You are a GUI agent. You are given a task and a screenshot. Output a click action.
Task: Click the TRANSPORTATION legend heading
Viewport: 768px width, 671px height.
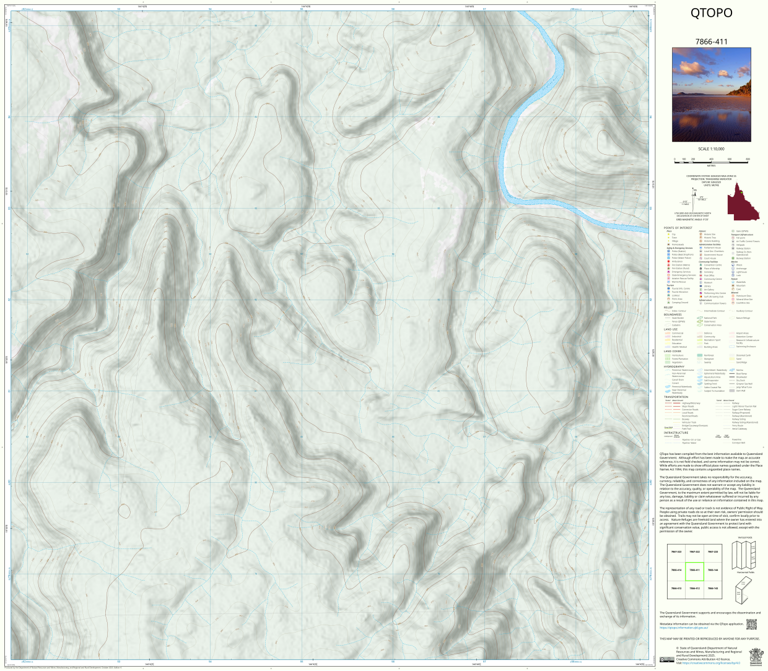coord(675,397)
